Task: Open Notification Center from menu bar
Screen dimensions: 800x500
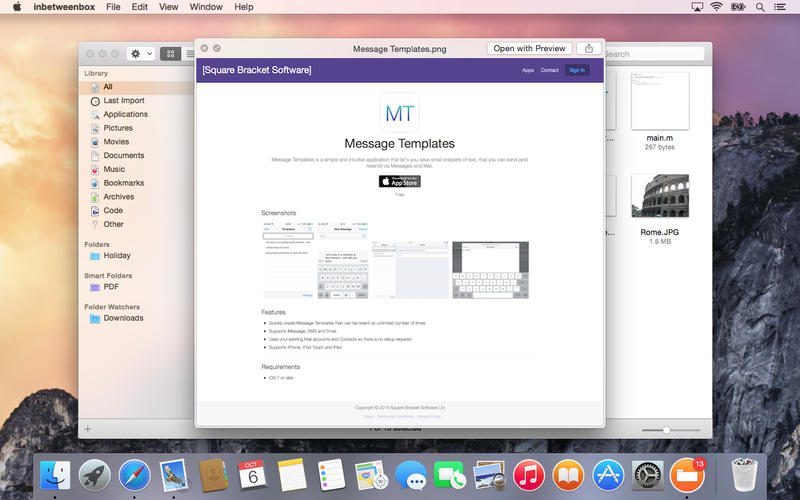Action: (780, 7)
